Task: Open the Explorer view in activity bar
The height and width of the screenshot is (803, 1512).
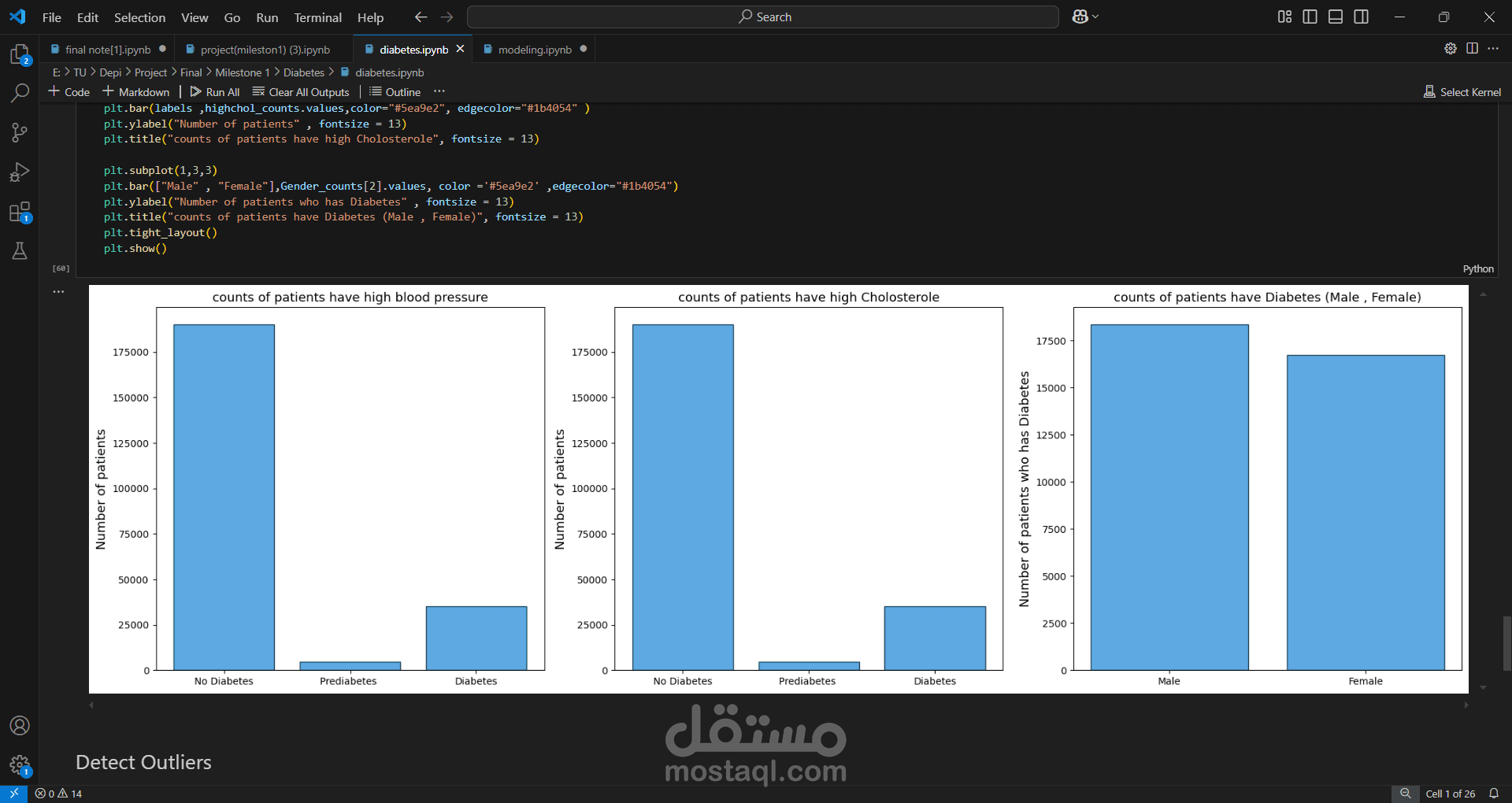Action: 20,54
